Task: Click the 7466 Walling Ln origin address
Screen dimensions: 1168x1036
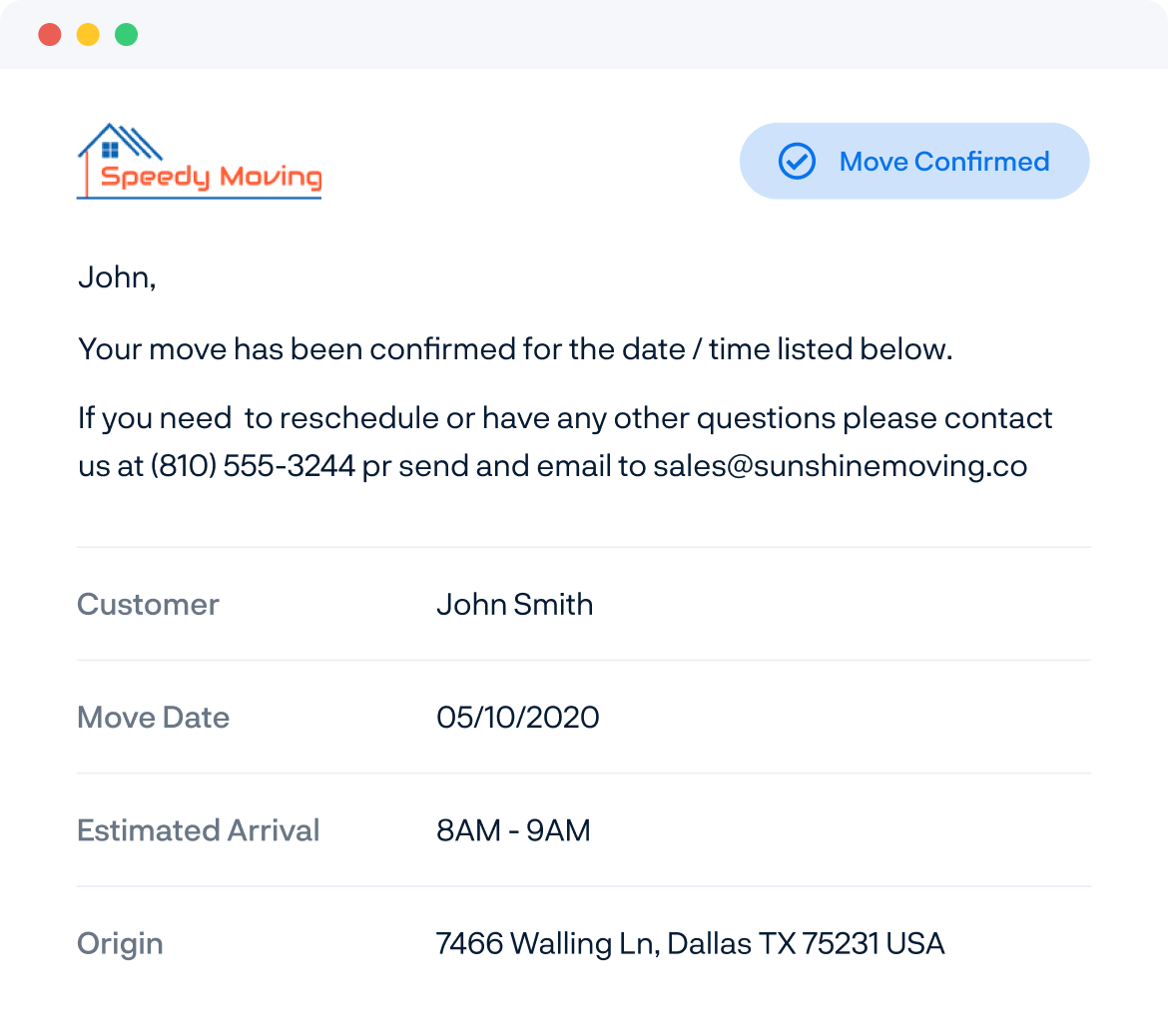Action: coord(691,943)
